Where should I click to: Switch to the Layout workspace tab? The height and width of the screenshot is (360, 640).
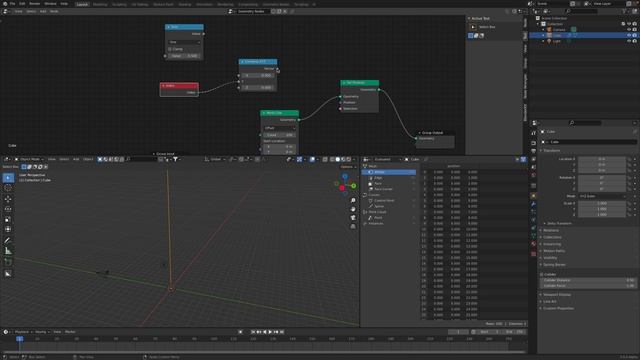tap(82, 4)
